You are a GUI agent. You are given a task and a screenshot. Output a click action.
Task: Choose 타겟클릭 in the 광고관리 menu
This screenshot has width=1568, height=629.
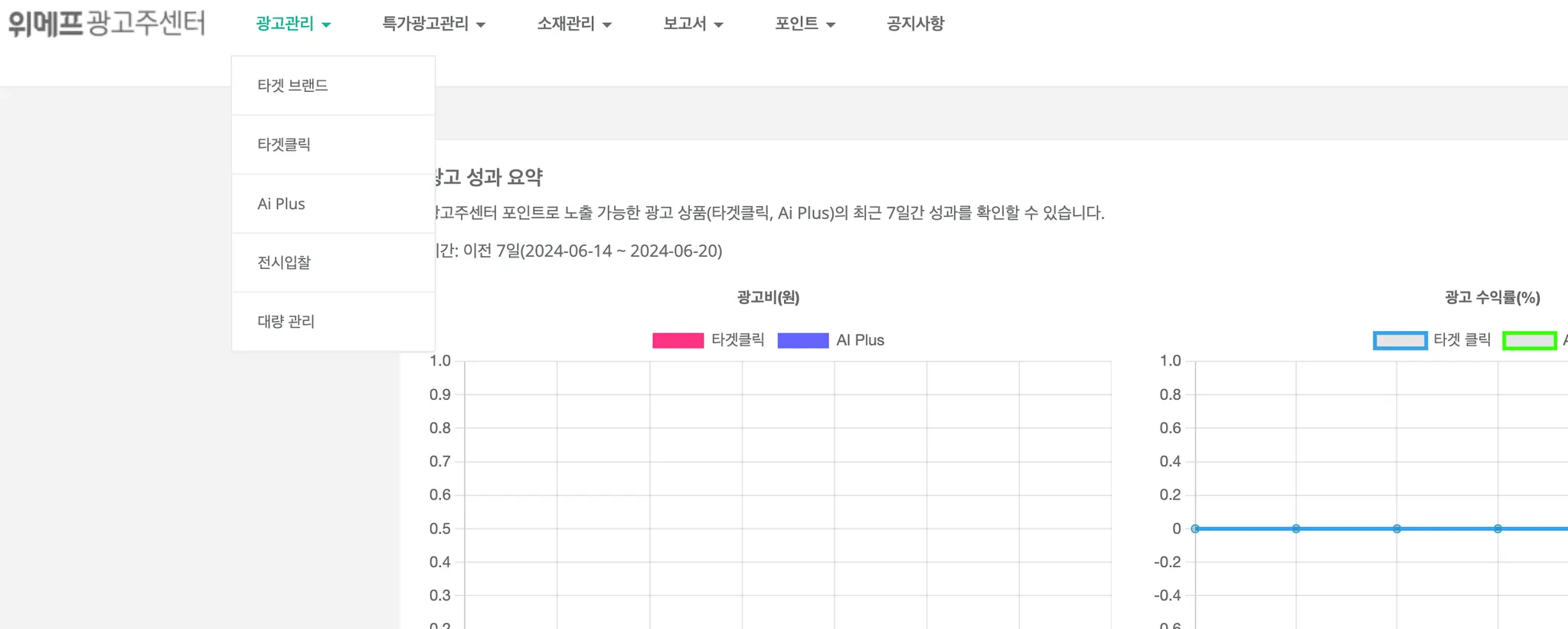pyautogui.click(x=284, y=144)
